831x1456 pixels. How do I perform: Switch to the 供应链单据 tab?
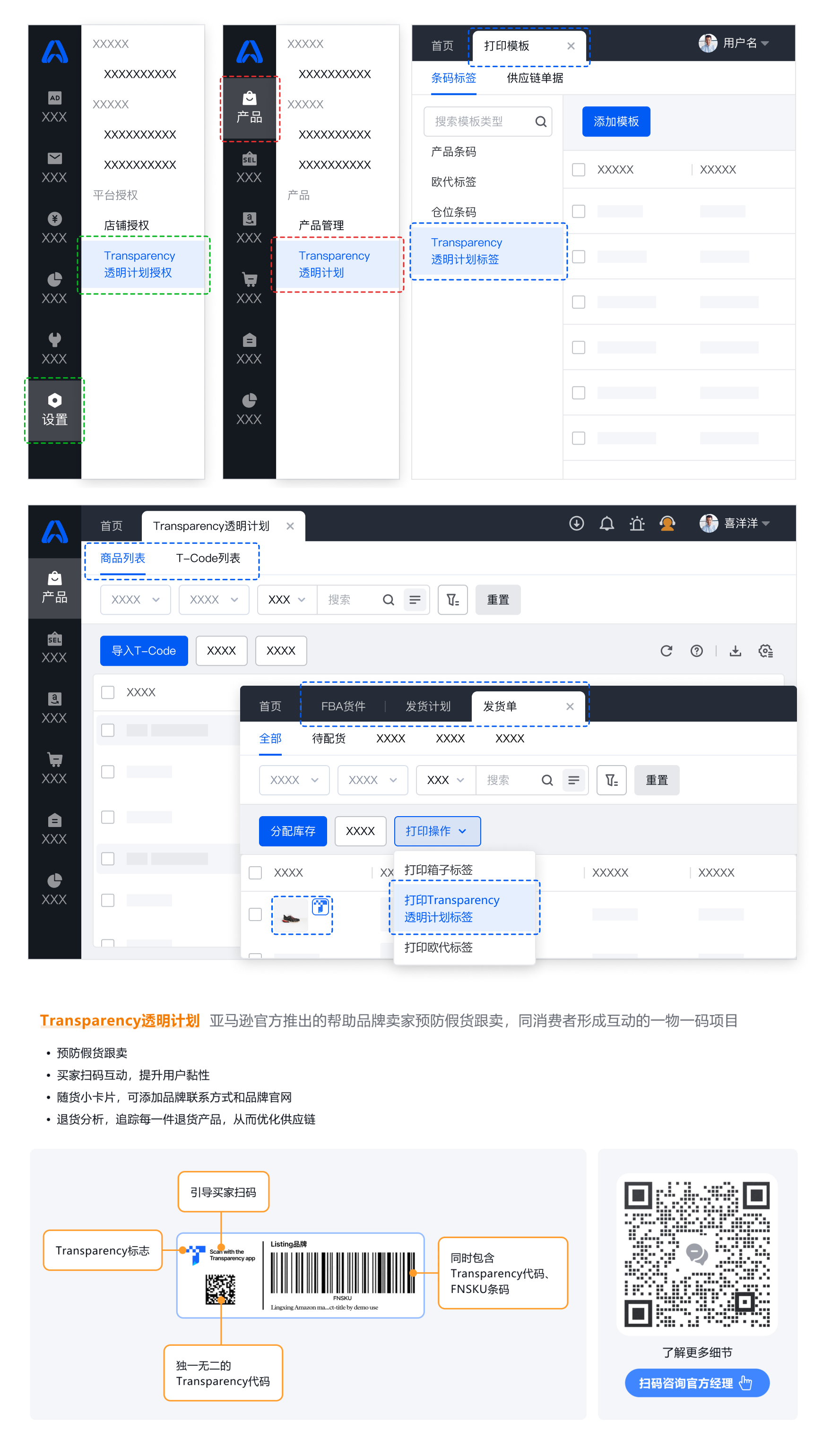point(535,78)
